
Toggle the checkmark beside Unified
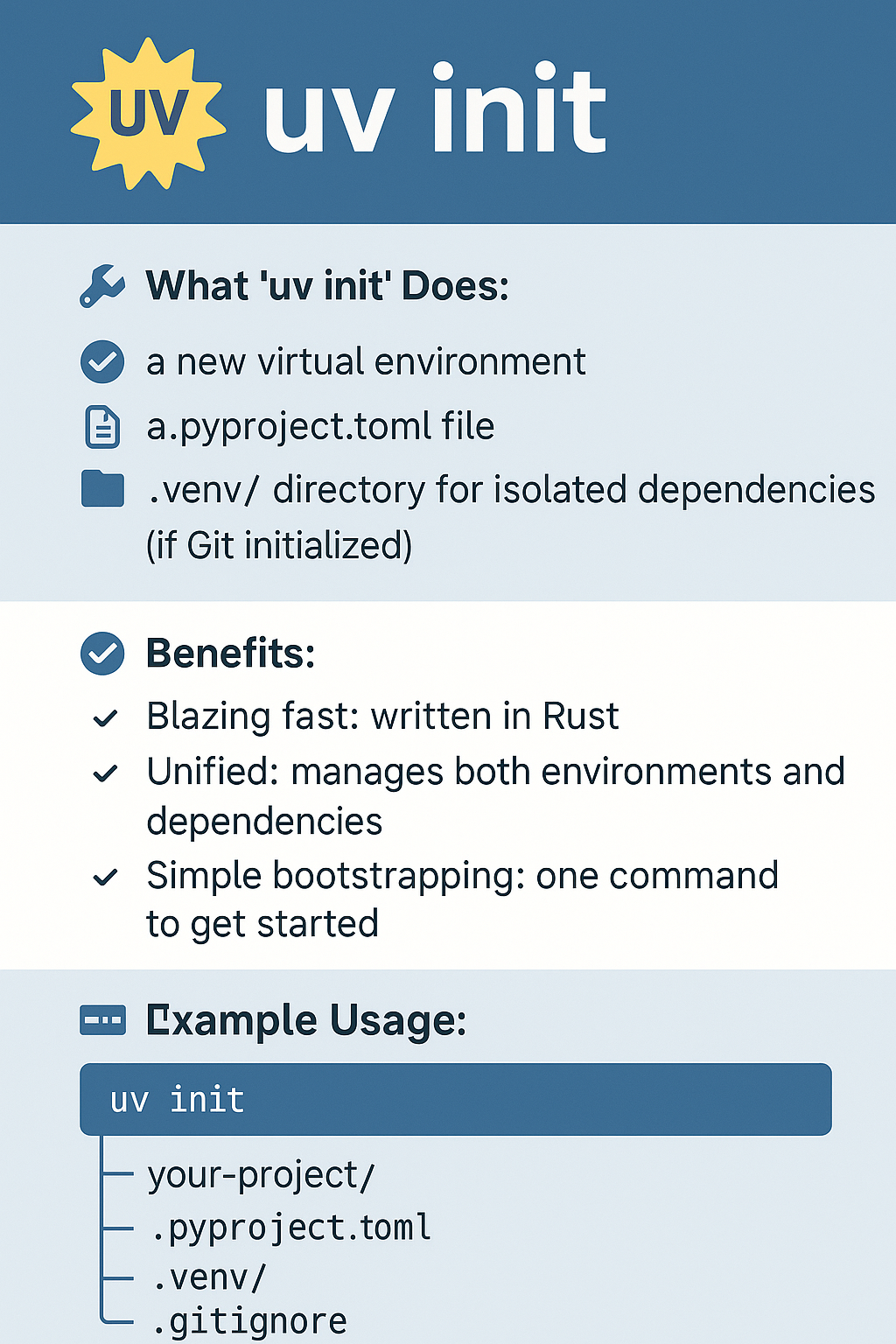[105, 773]
